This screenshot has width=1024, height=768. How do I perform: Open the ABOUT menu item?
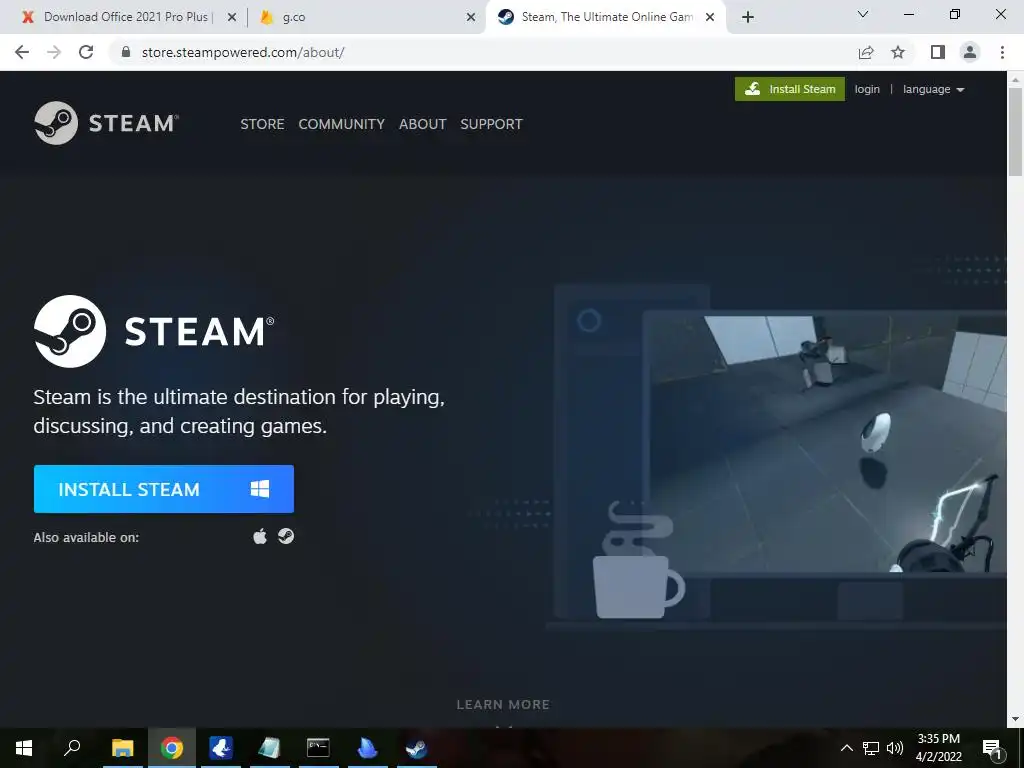423,124
